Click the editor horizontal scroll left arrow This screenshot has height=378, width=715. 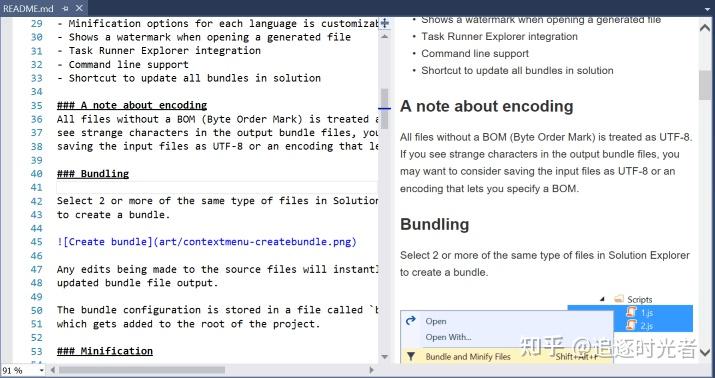53,370
